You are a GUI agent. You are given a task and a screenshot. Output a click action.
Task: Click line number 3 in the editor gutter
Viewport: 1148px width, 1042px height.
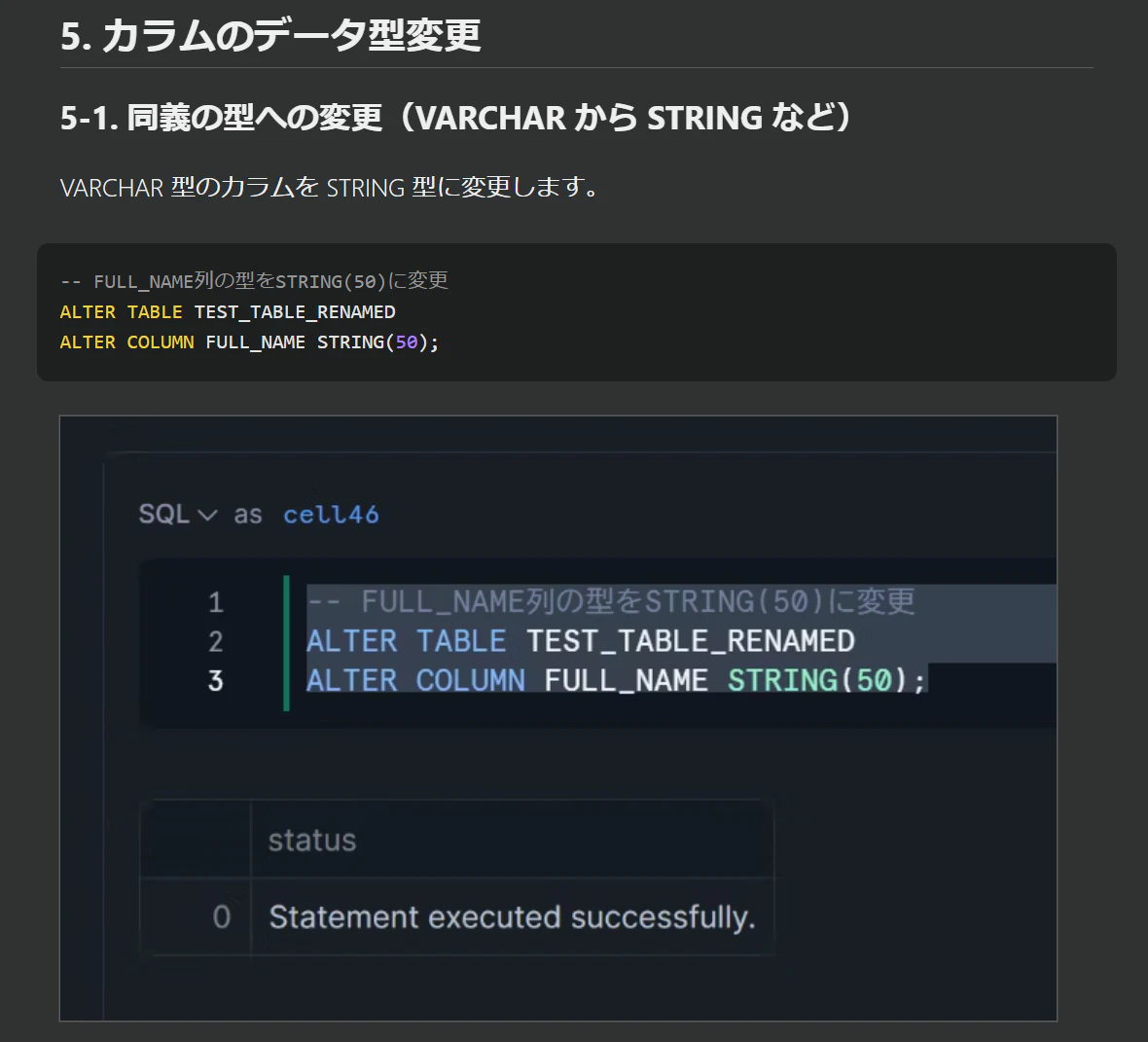pyautogui.click(x=215, y=681)
